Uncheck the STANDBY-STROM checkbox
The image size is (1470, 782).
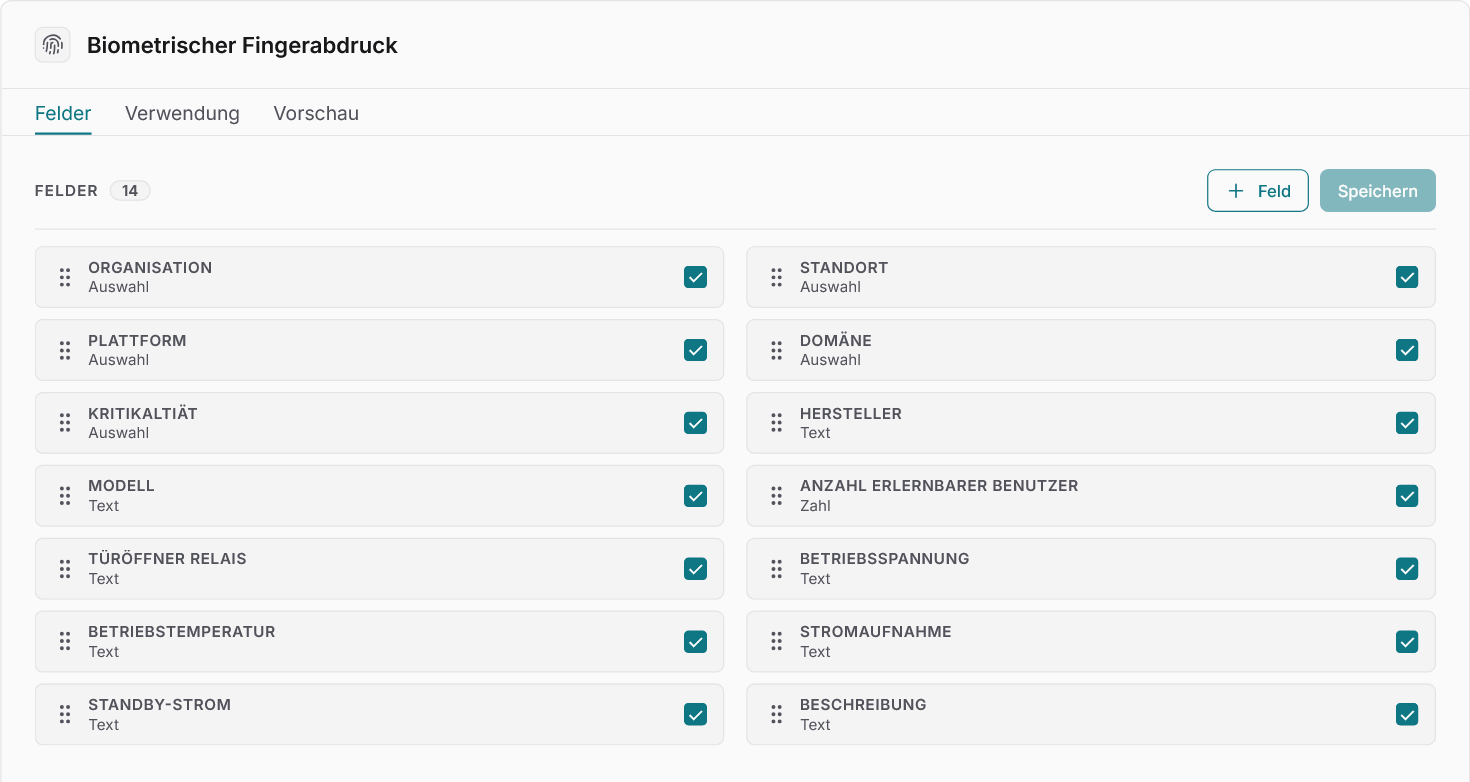pos(696,715)
